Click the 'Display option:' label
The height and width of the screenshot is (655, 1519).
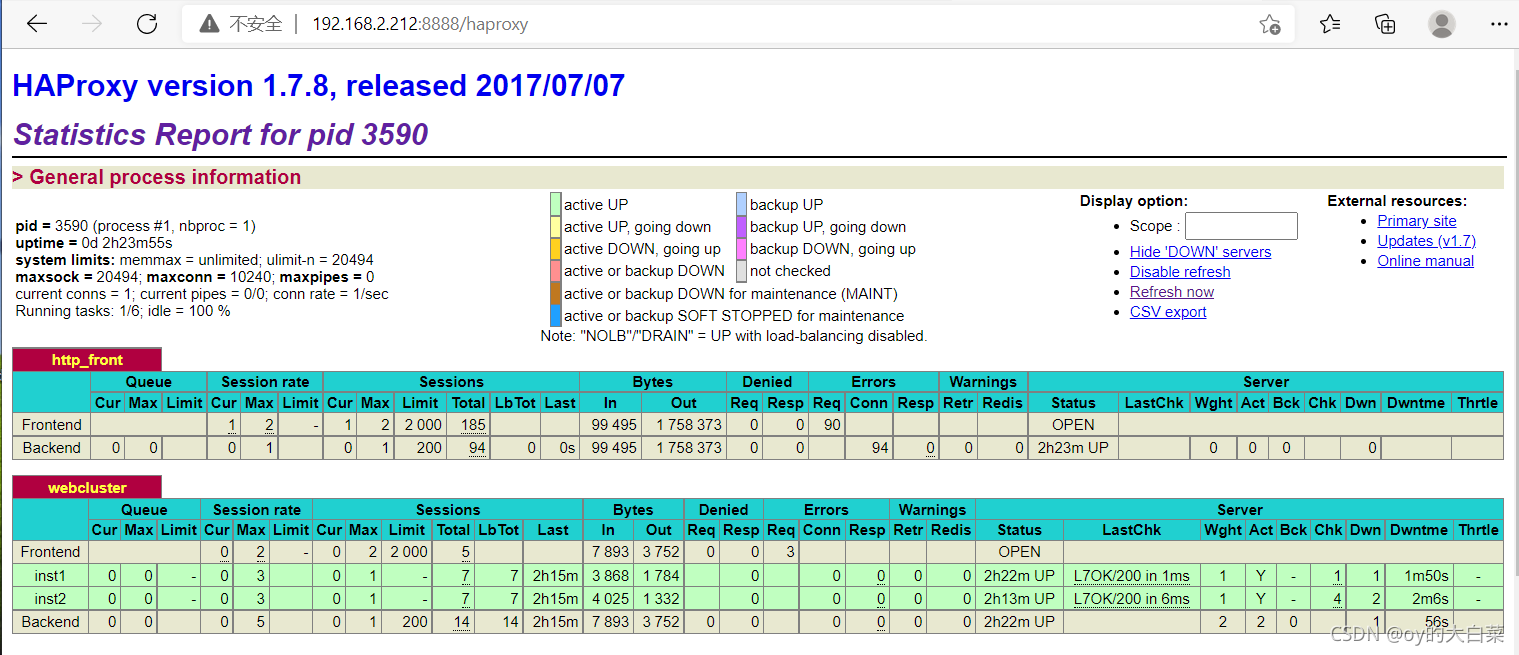[1134, 201]
